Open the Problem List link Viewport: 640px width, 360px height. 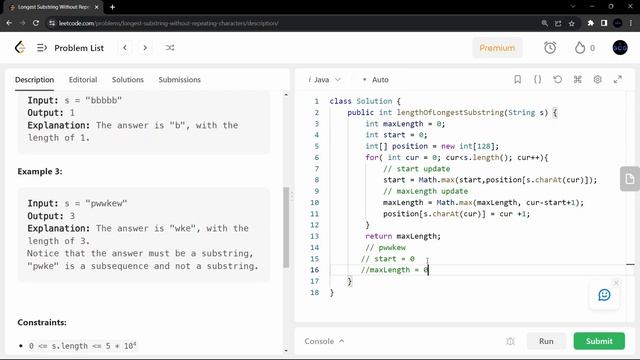pyautogui.click(x=79, y=48)
